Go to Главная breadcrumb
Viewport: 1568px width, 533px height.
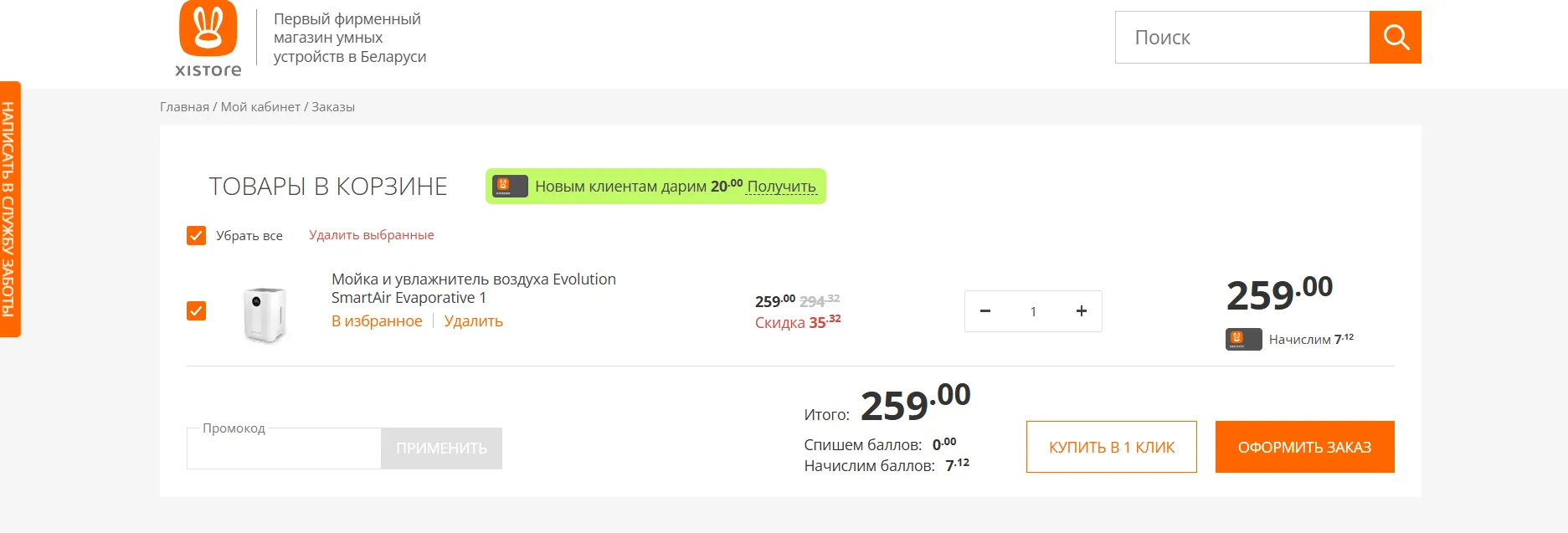pos(184,107)
